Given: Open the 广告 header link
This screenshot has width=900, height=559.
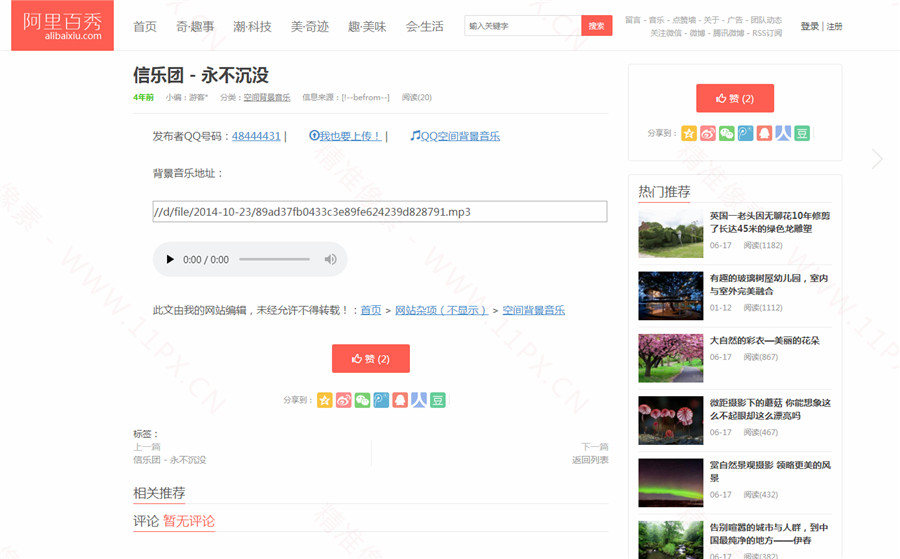Looking at the screenshot, I should 735,20.
